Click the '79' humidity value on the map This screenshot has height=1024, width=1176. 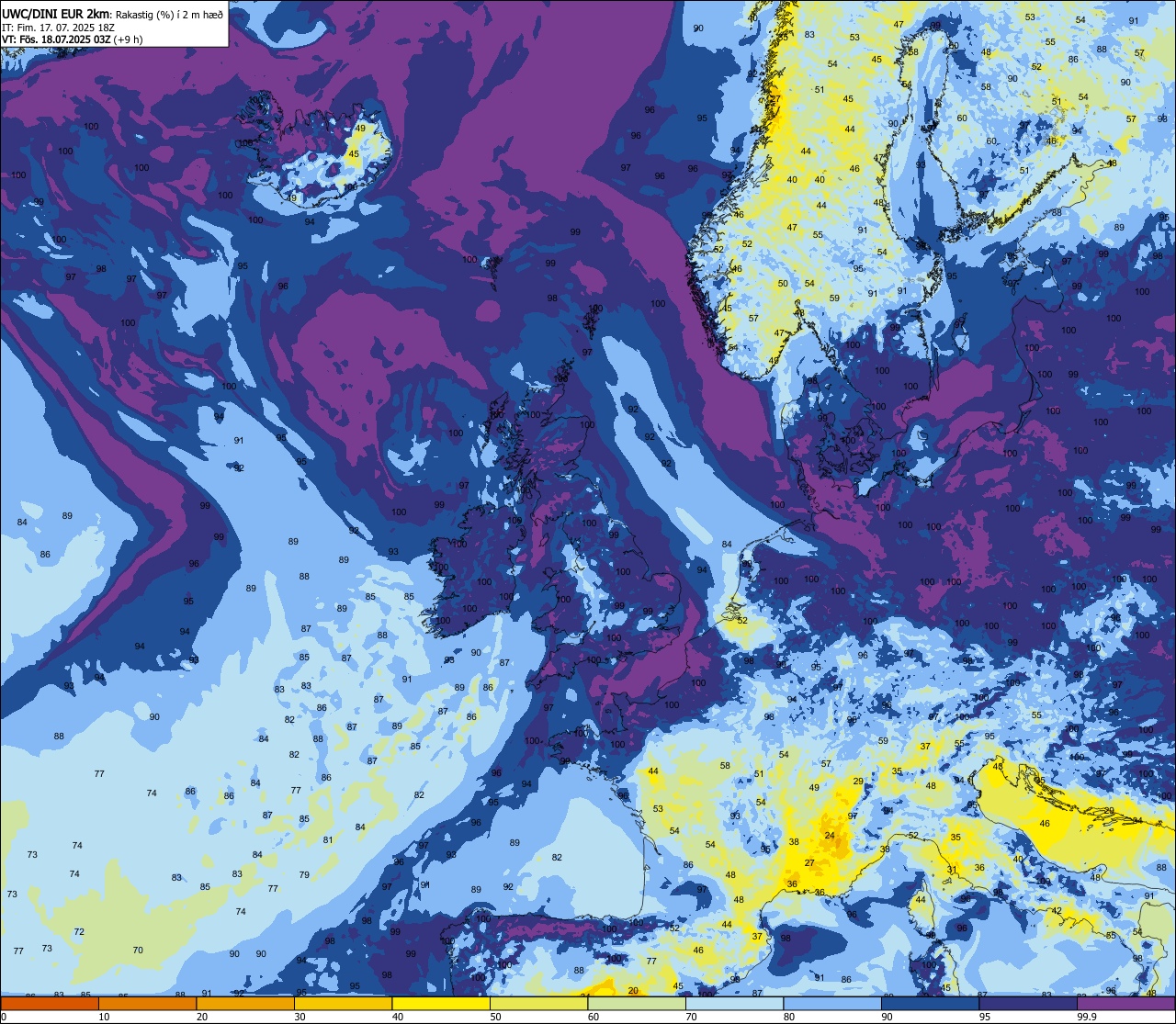(x=304, y=874)
